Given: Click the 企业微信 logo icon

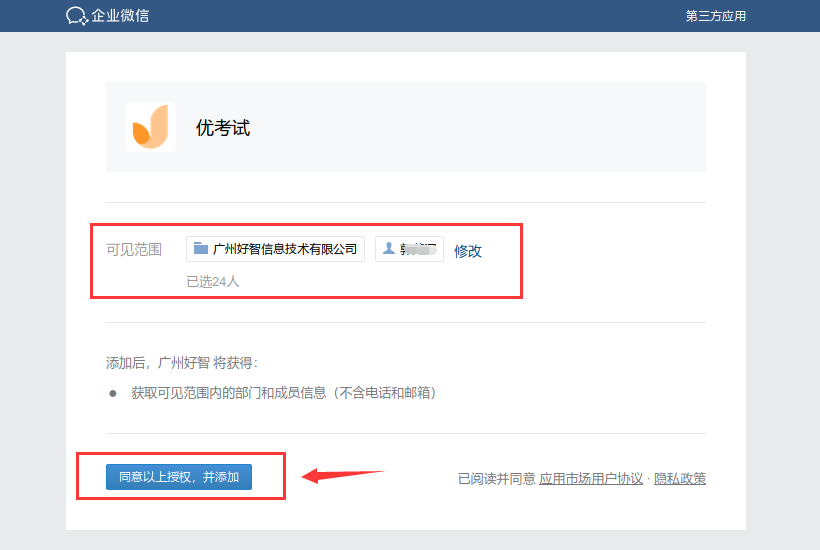Looking at the screenshot, I should click(76, 16).
